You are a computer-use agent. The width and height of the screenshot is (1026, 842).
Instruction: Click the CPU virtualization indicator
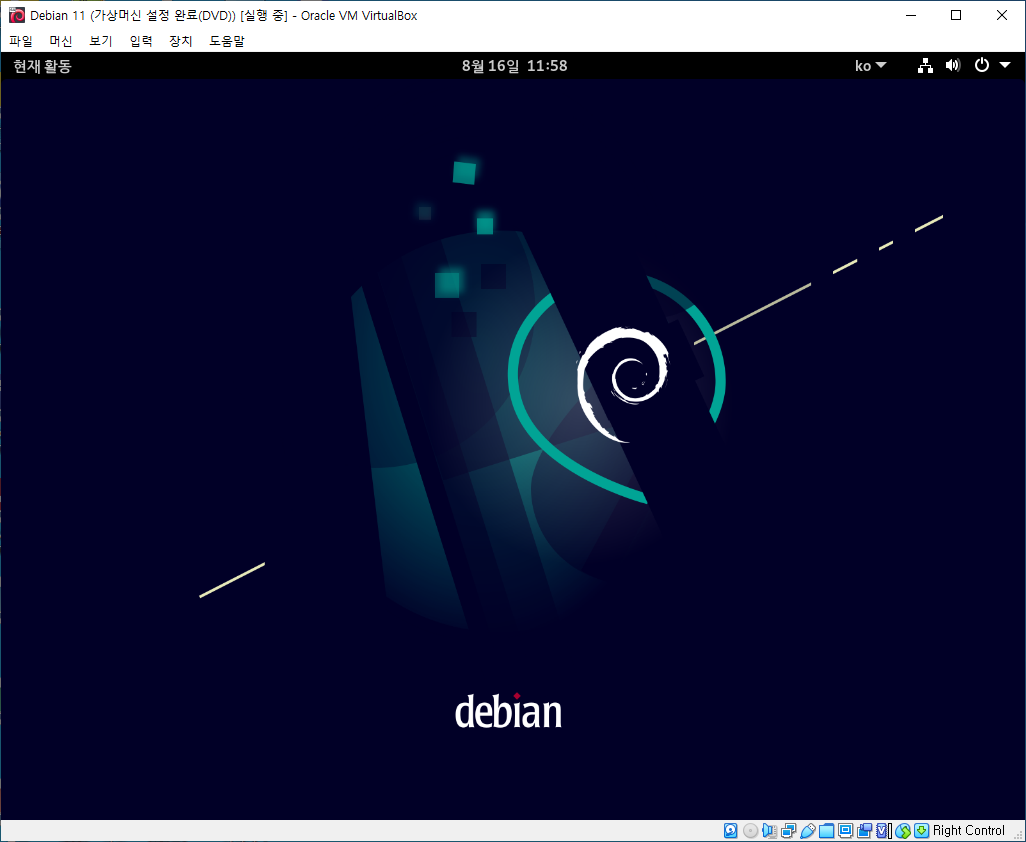tap(881, 831)
